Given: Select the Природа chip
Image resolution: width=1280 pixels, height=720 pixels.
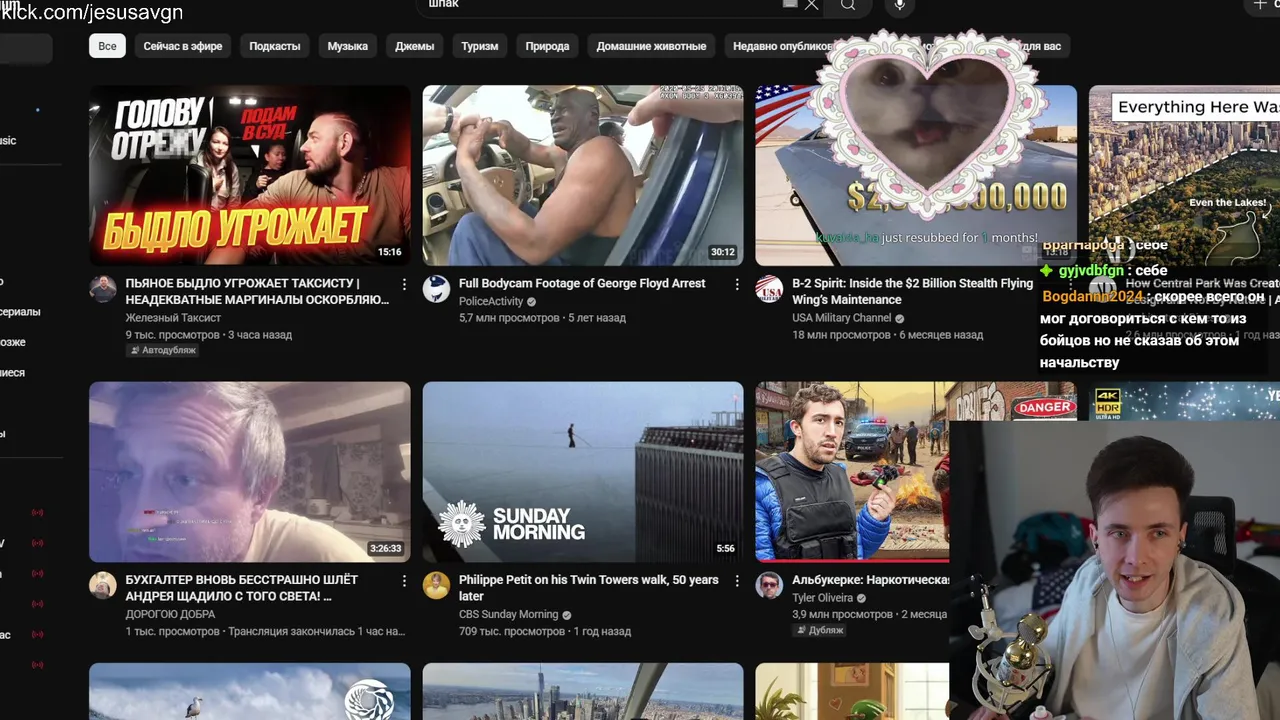Looking at the screenshot, I should pos(548,46).
